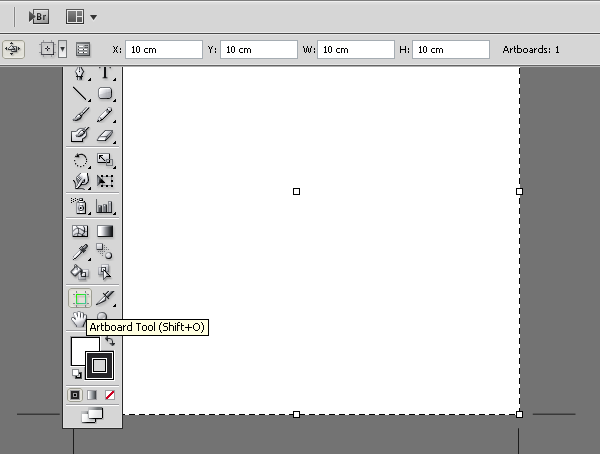Click the X position field

pos(164,50)
